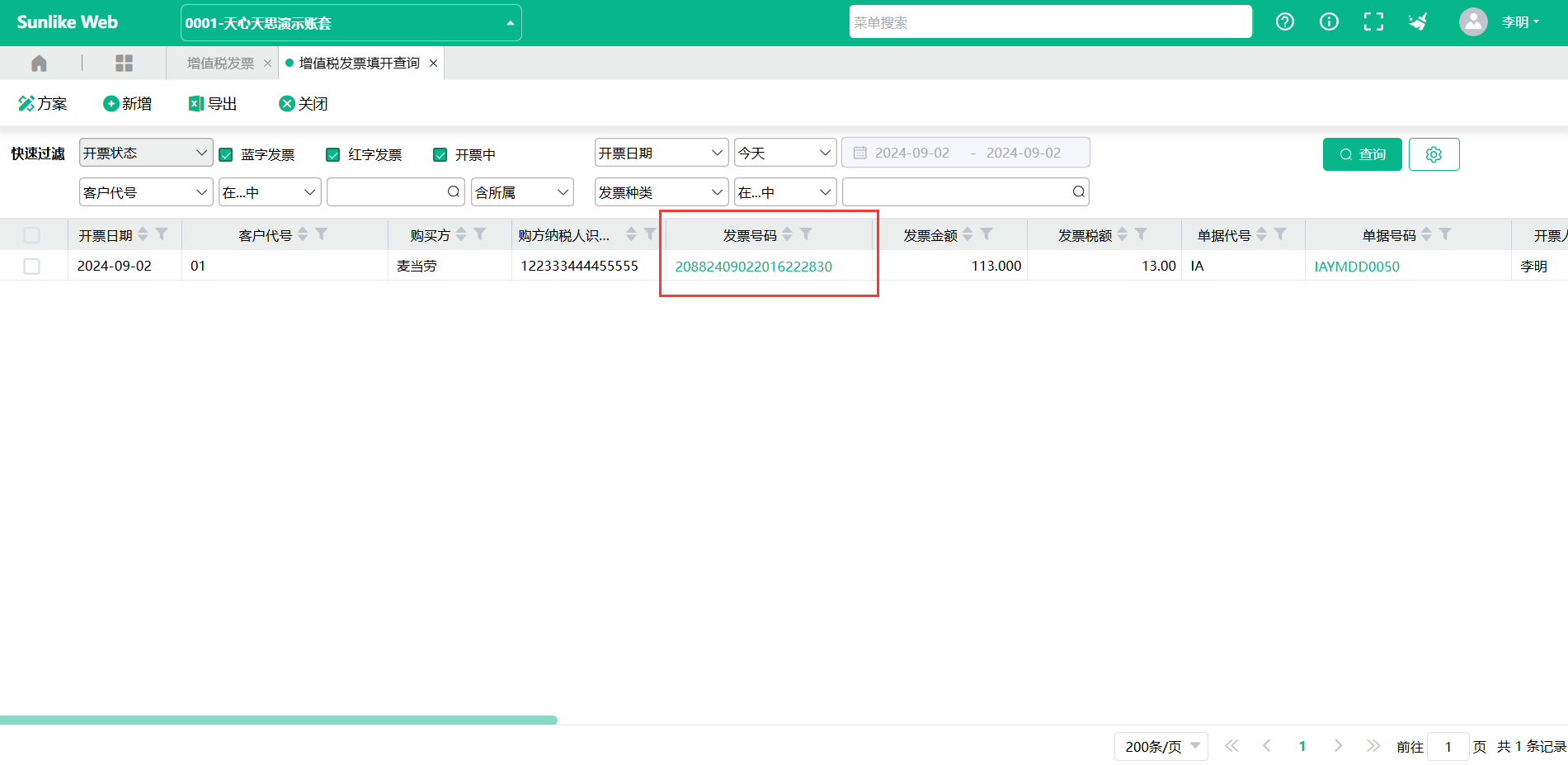Go to the home icon tab
Screen dimensions: 1568x765
pos(39,63)
